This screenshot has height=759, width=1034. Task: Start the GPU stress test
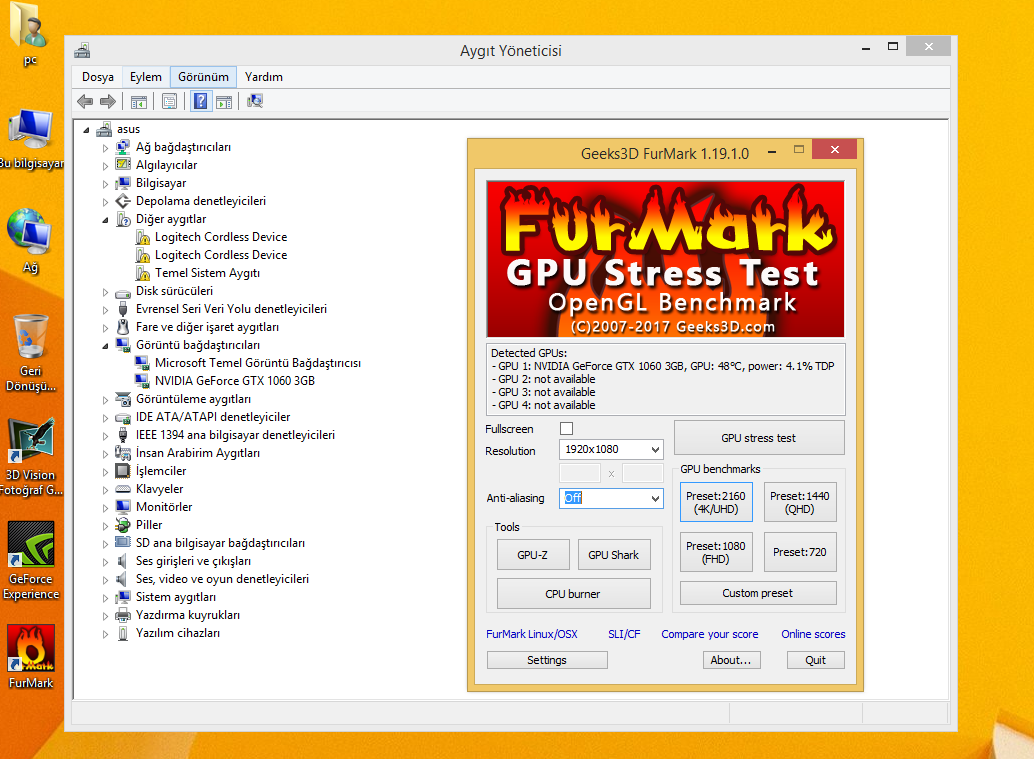(759, 438)
